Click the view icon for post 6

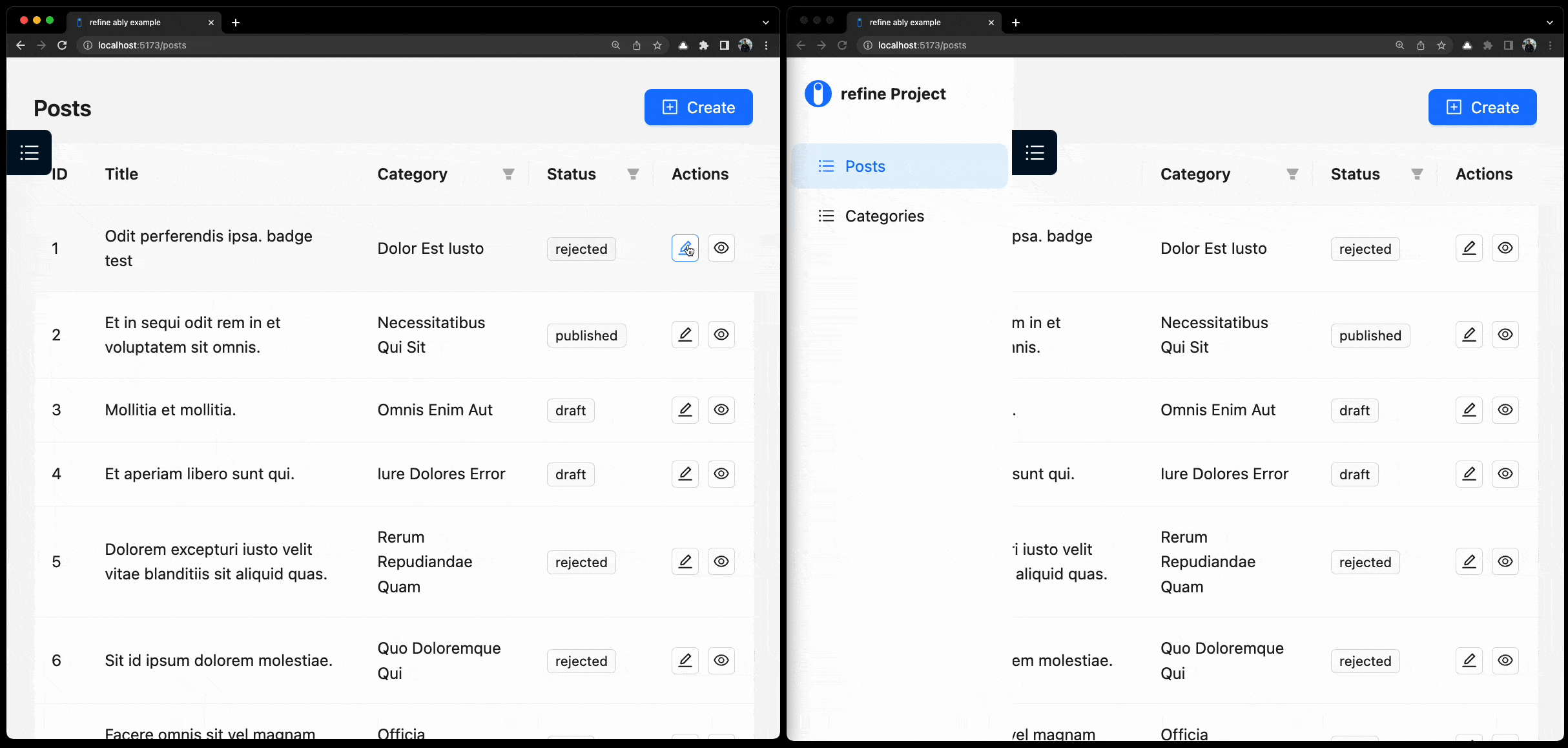721,660
